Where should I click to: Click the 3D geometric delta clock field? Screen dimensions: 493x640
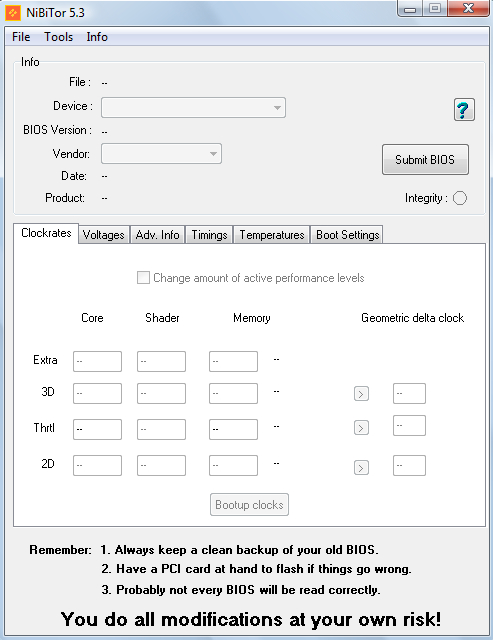(409, 393)
